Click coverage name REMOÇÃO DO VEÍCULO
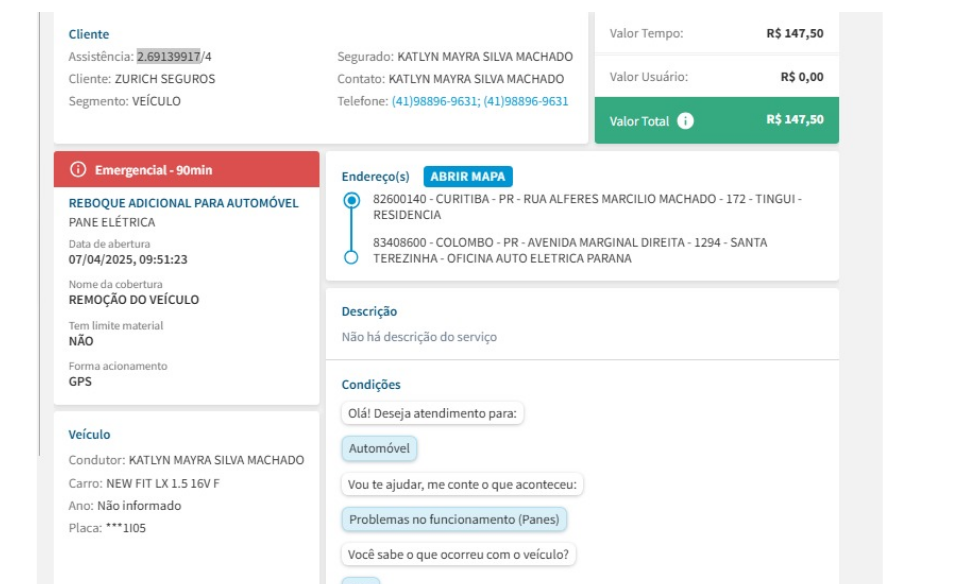 coord(134,300)
